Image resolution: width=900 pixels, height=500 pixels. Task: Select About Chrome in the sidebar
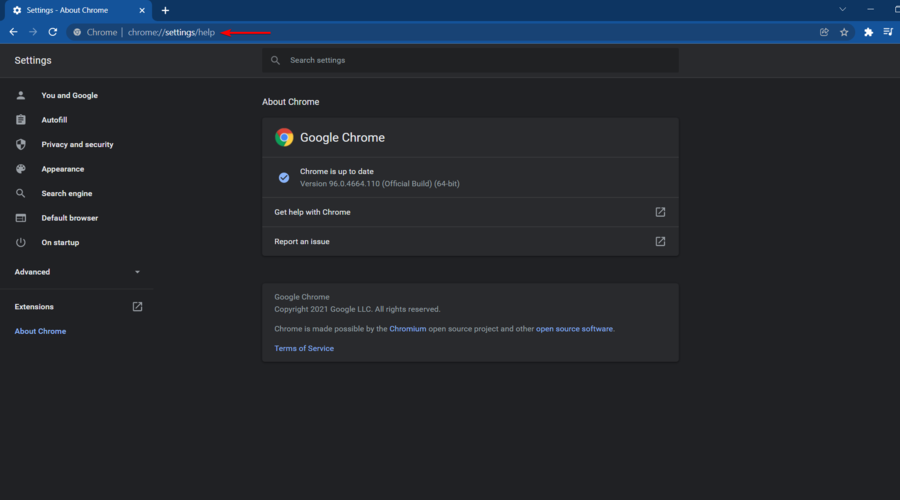[x=40, y=331]
